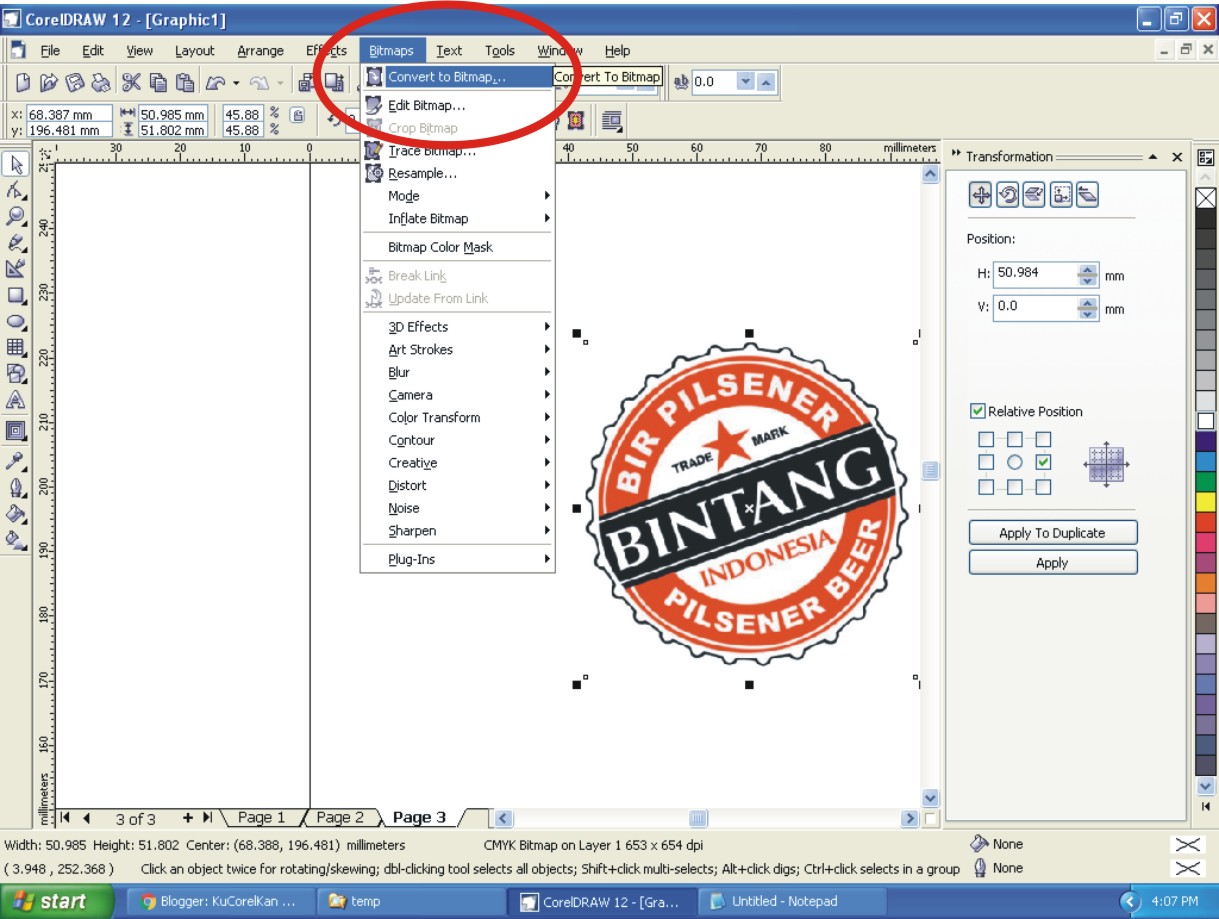Click the Cut scissors icon
Image resolution: width=1219 pixels, height=919 pixels.
click(131, 83)
